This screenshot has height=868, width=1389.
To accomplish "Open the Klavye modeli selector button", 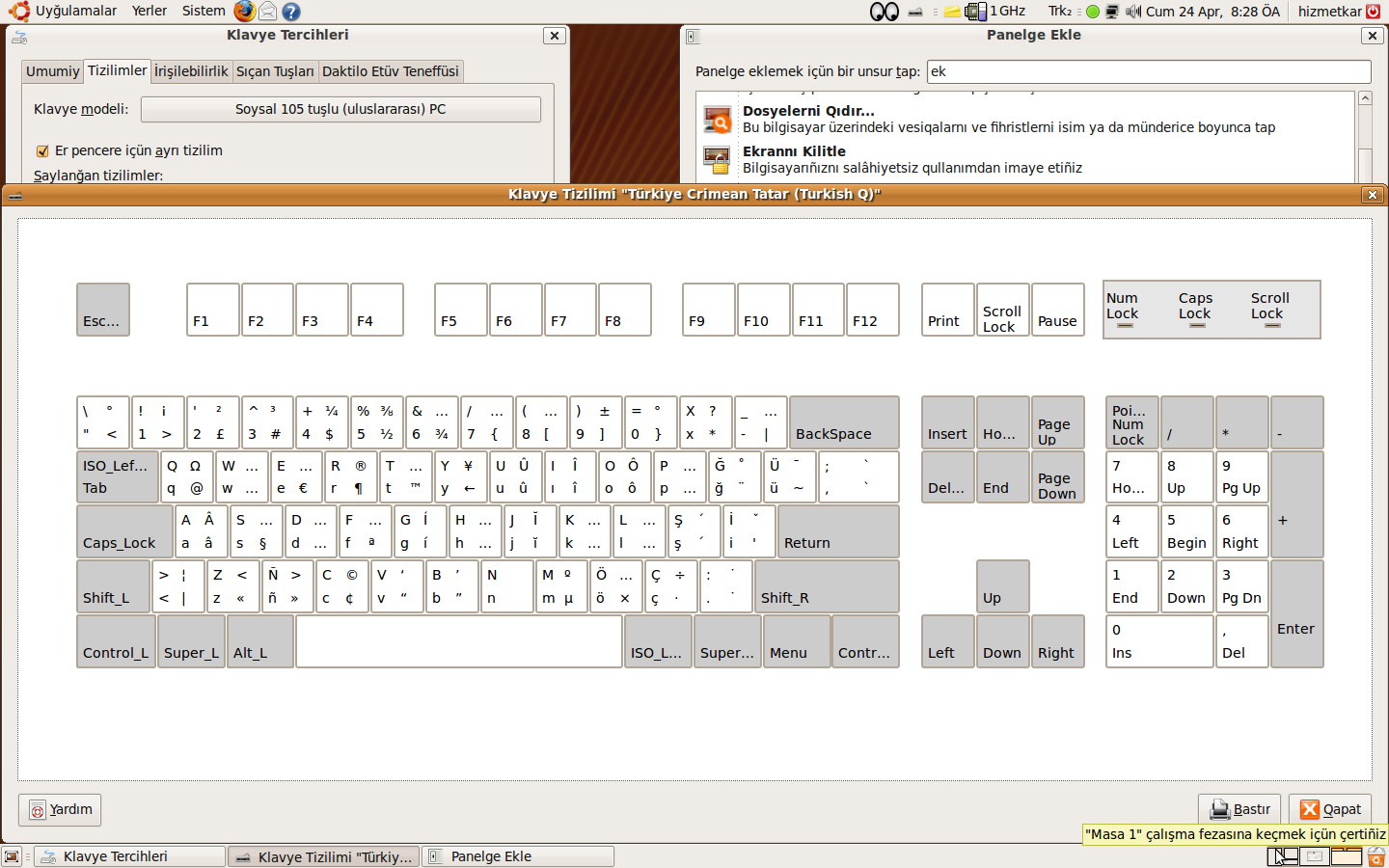I will (x=340, y=110).
